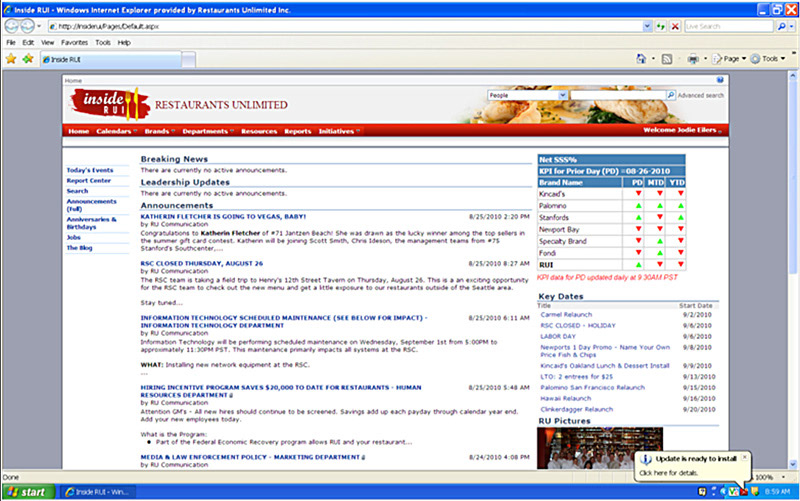Image resolution: width=800 pixels, height=501 pixels.
Task: Click the new tab button
Action: [188, 60]
